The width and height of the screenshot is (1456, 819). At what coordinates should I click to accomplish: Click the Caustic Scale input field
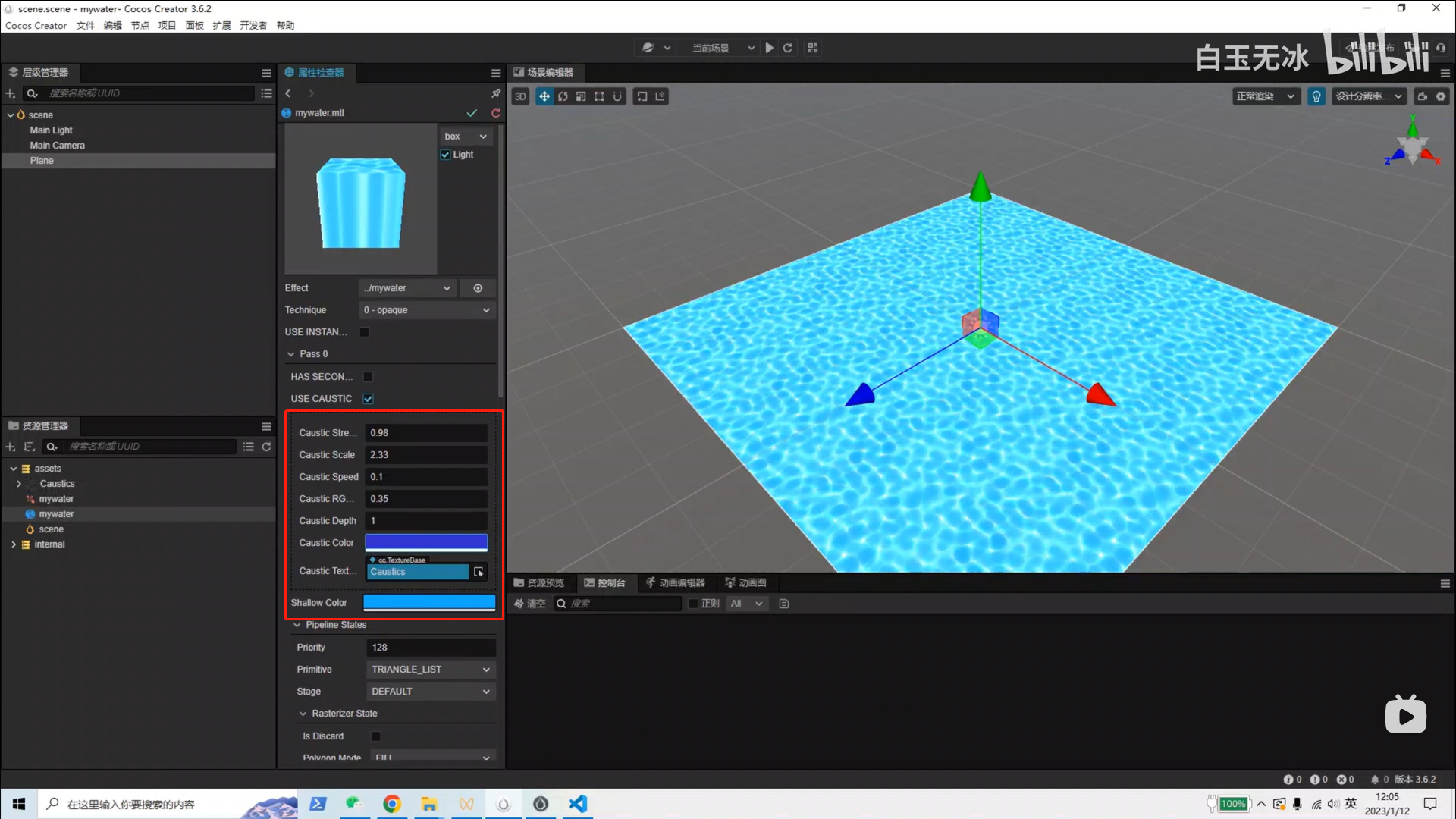[x=426, y=455]
